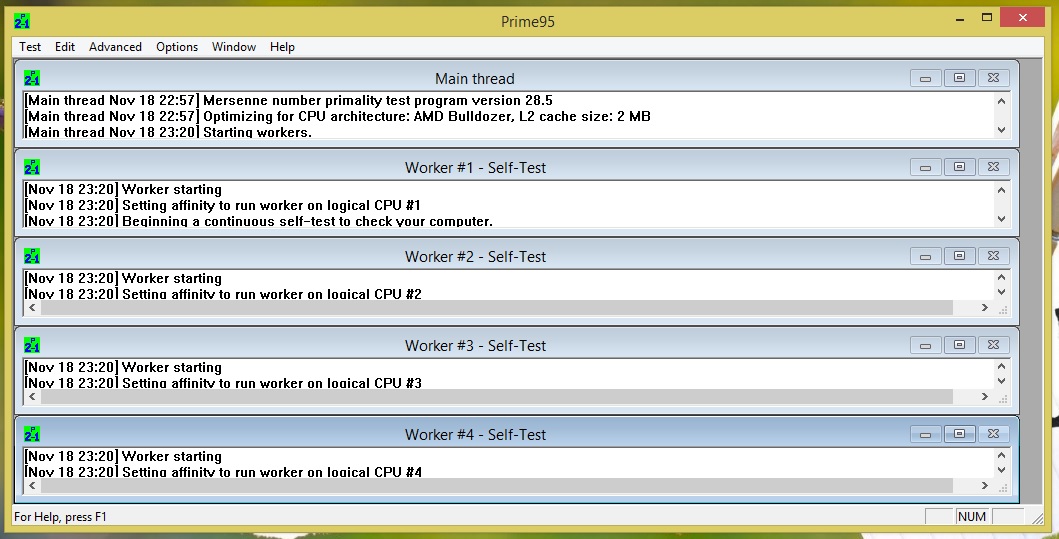Open the Advanced menu
This screenshot has width=1059, height=539.
tap(115, 47)
